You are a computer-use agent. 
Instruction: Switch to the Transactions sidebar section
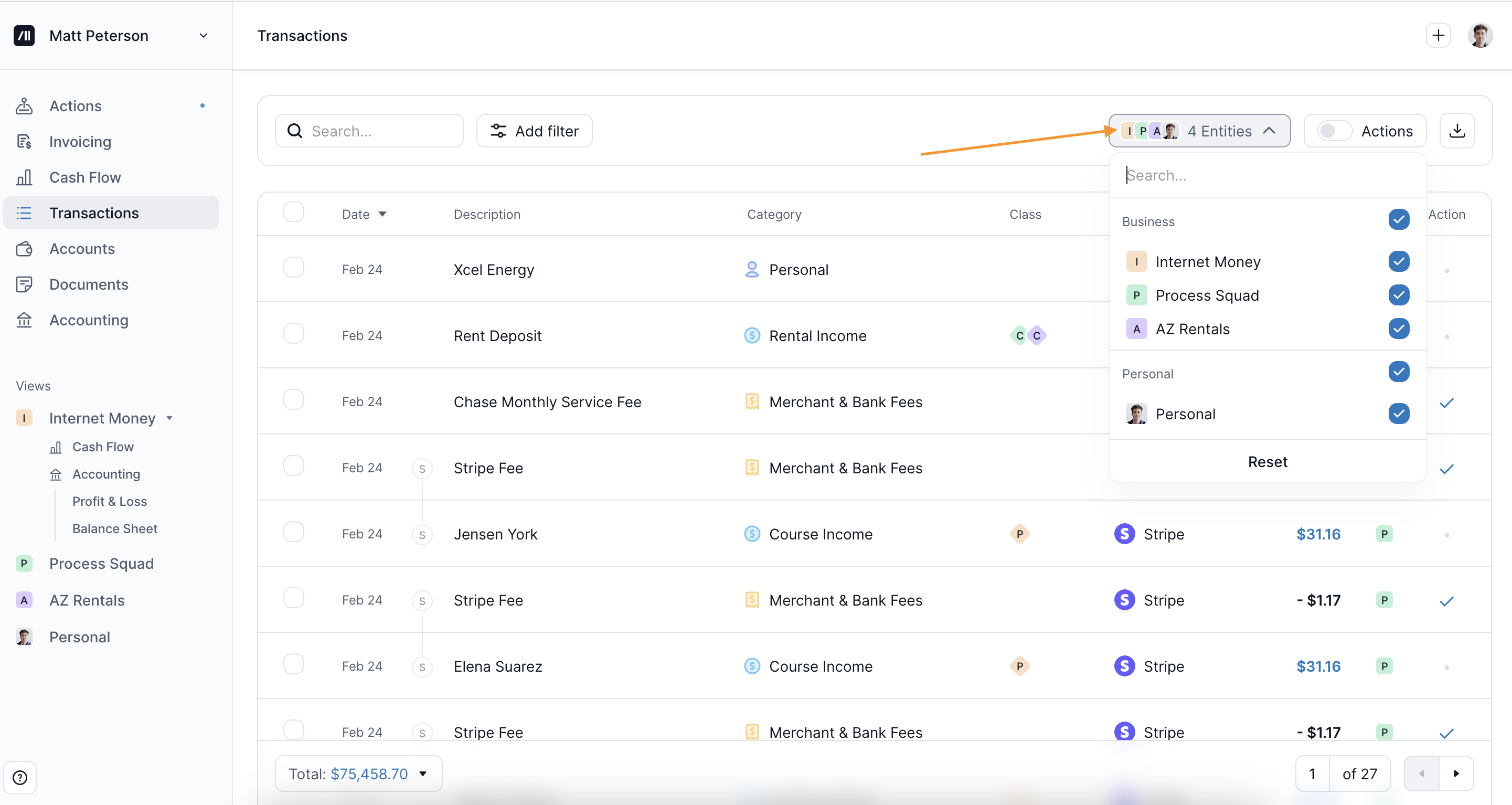(x=94, y=213)
